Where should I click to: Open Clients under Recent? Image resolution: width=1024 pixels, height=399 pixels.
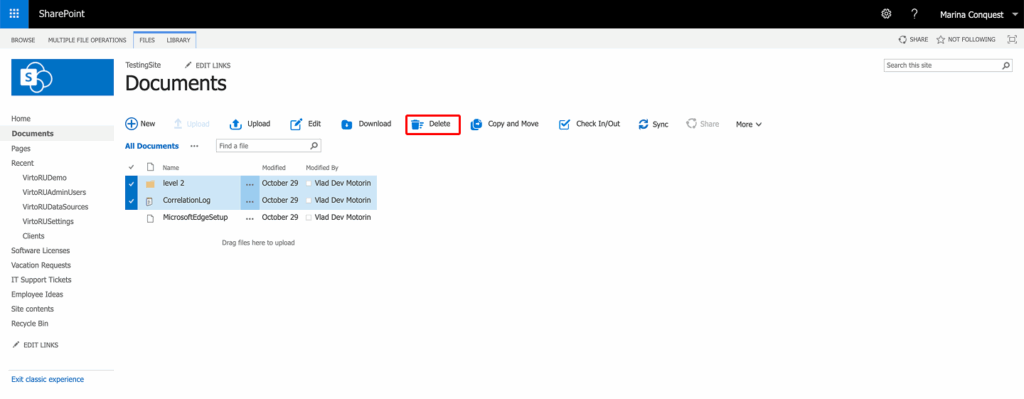click(x=33, y=236)
